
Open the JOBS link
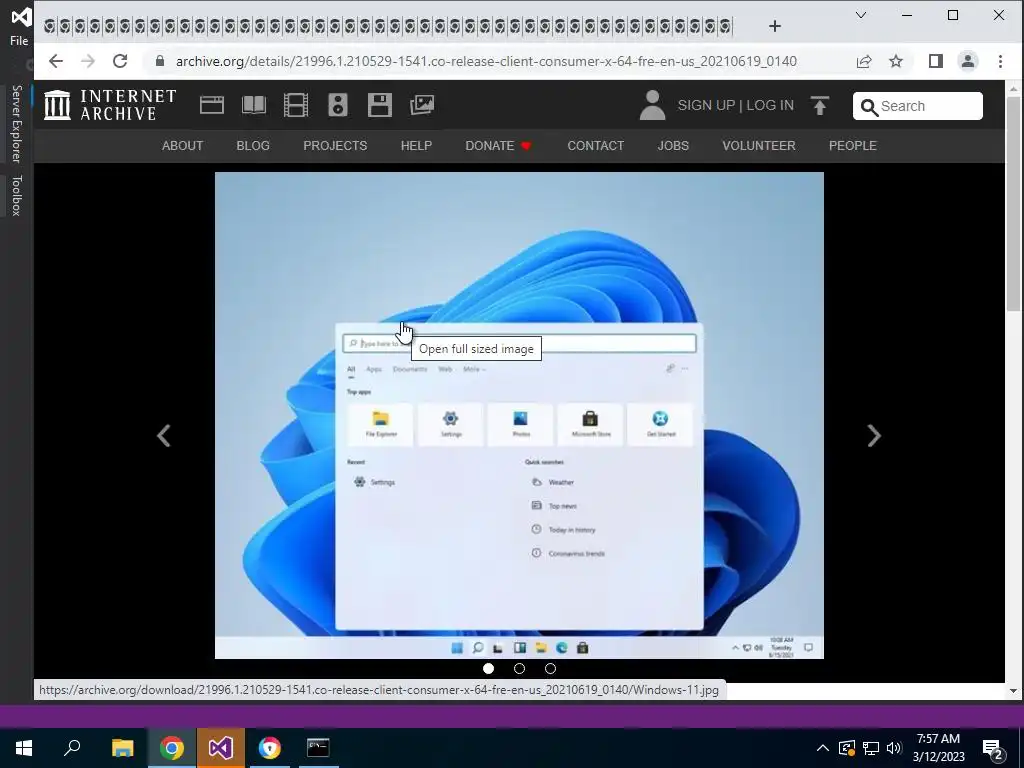[x=673, y=146]
